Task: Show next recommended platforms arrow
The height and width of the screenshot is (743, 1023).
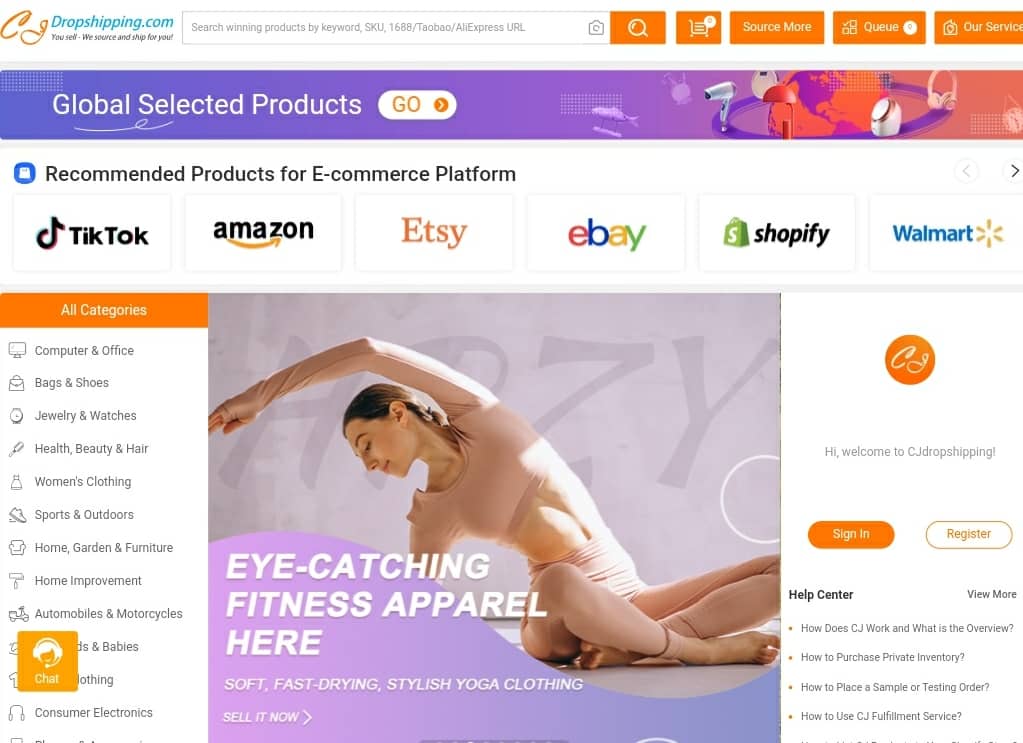Action: 1013,171
